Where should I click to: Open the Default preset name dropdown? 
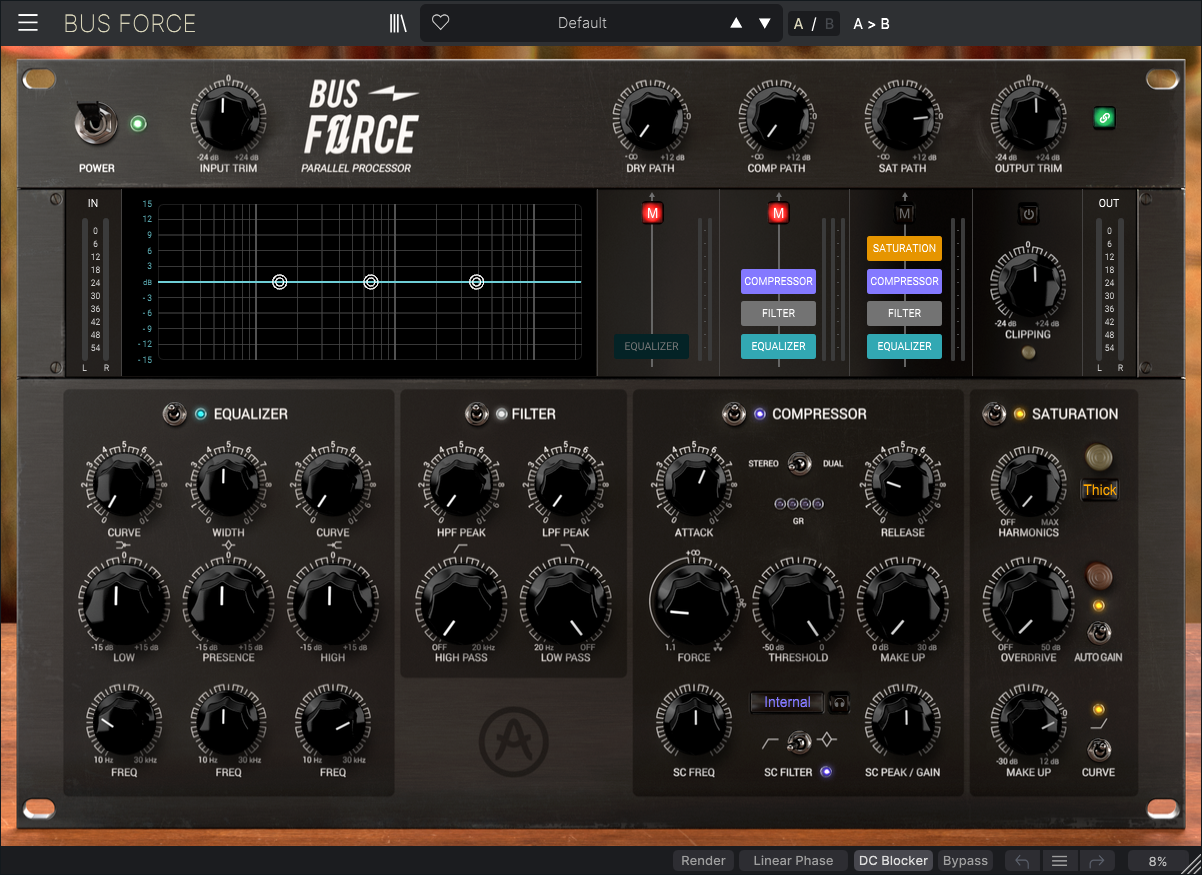[582, 23]
